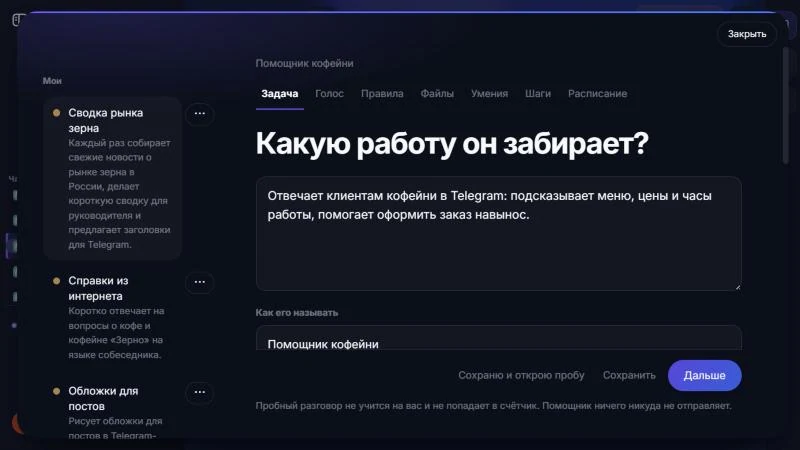
Task: Open the Расписание tab
Action: pyautogui.click(x=597, y=94)
